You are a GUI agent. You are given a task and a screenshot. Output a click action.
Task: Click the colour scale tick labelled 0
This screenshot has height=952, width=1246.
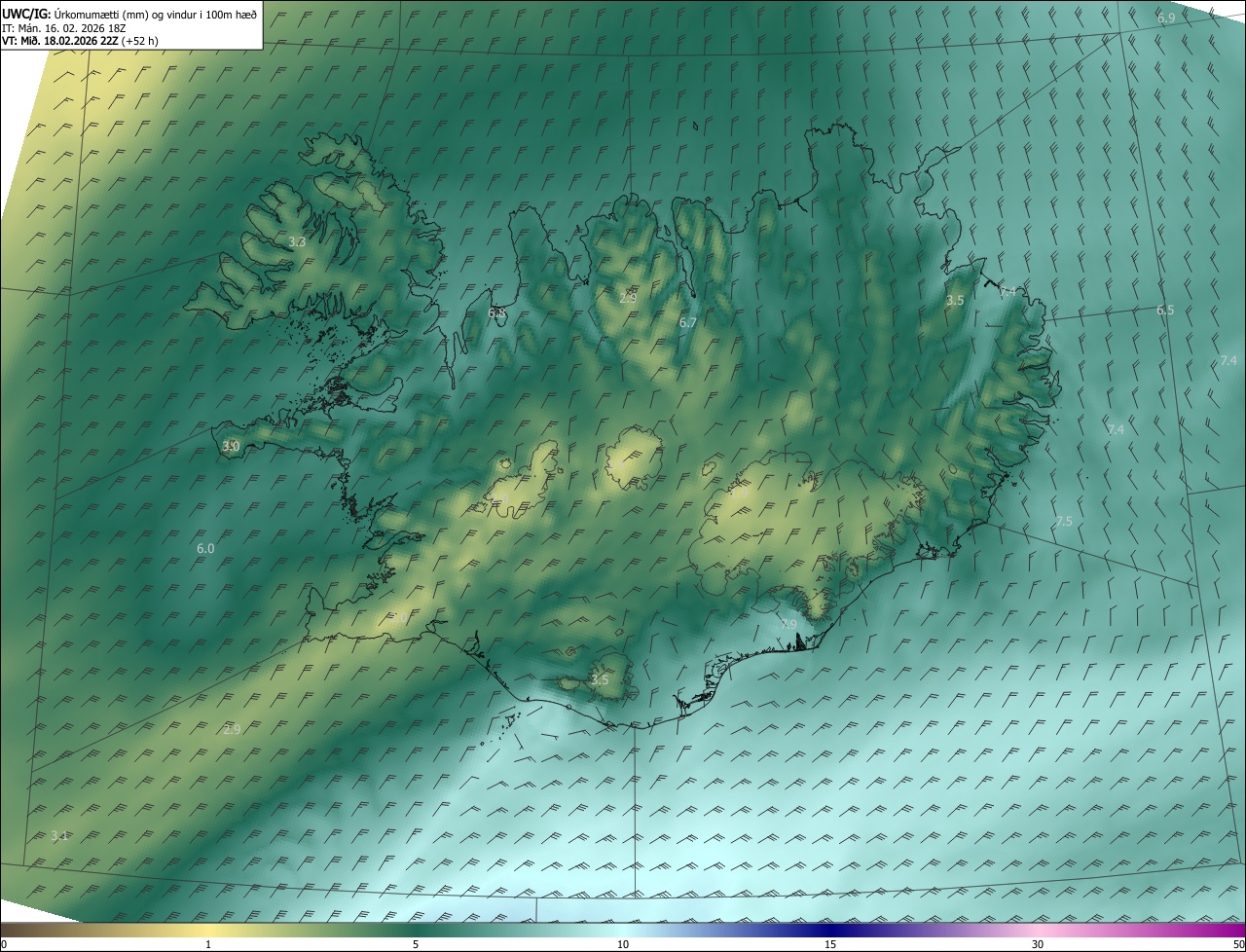tap(4, 944)
